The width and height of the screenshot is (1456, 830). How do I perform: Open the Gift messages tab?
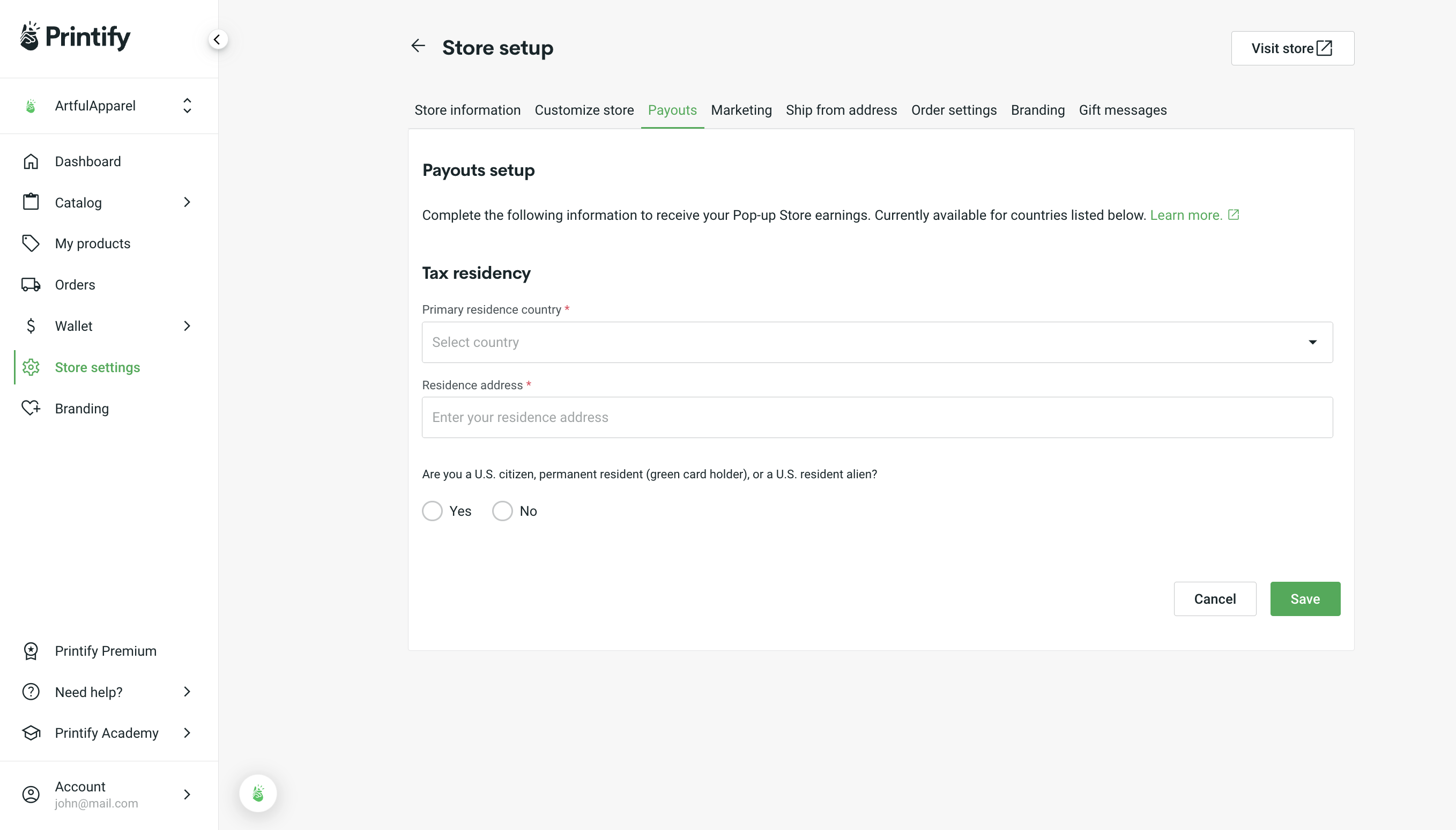click(x=1122, y=110)
